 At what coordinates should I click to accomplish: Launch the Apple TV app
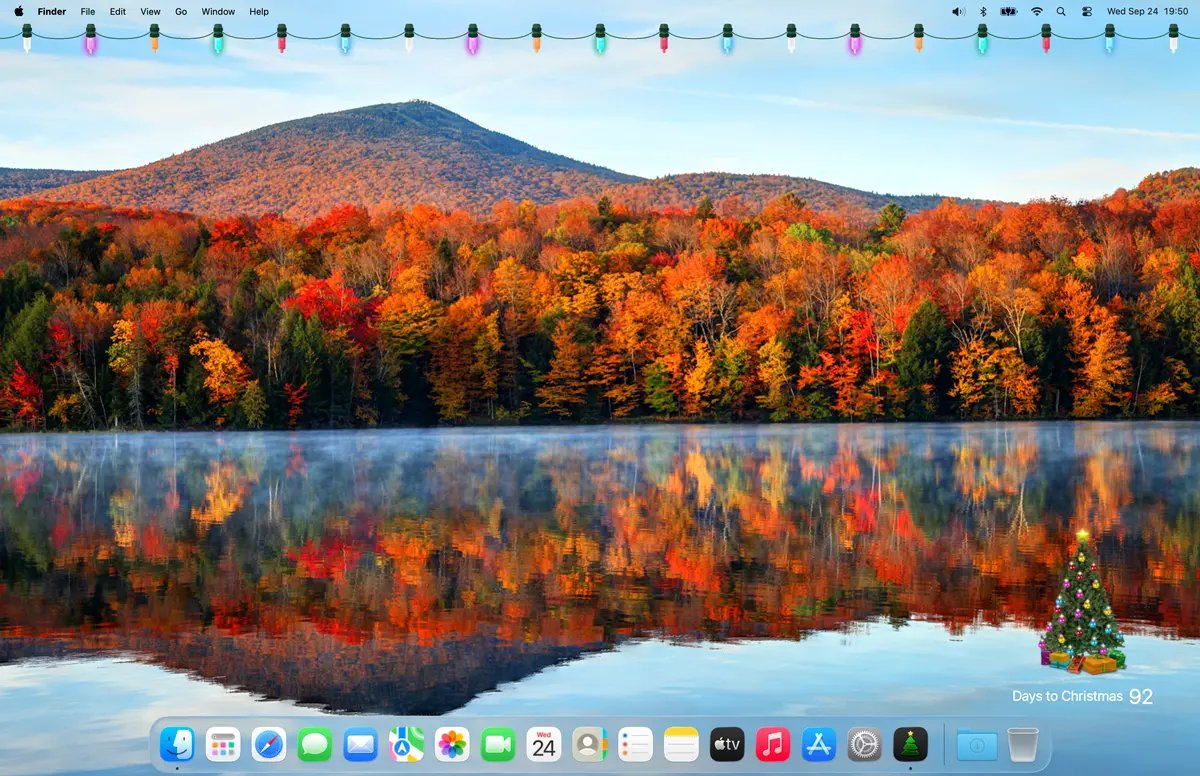(726, 745)
